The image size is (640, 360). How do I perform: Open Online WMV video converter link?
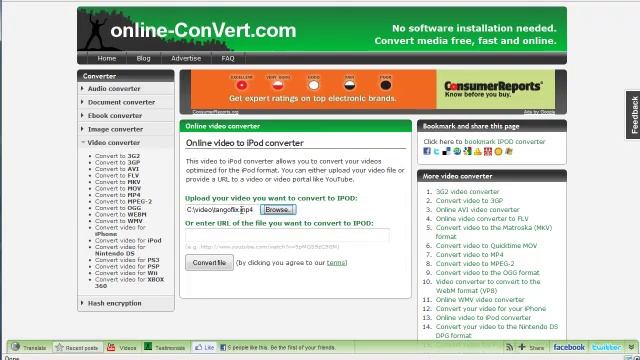tap(480, 300)
